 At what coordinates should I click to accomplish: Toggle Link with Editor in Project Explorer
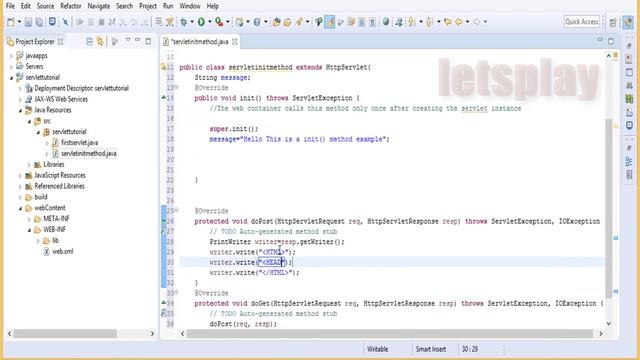100,41
